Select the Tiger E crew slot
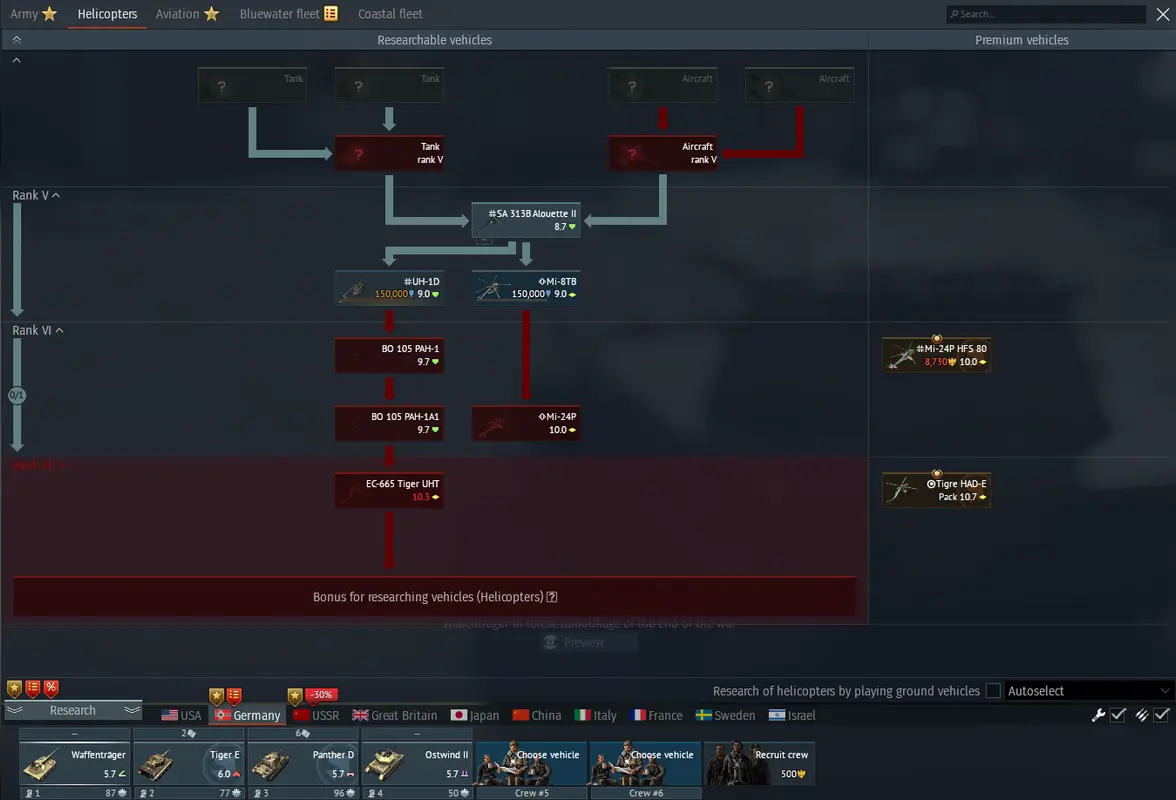Viewport: 1176px width, 800px height. point(189,763)
